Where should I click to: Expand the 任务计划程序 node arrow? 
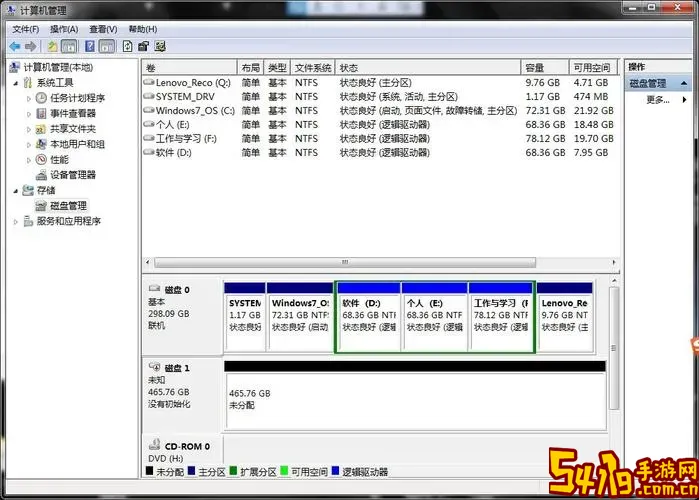pos(29,98)
